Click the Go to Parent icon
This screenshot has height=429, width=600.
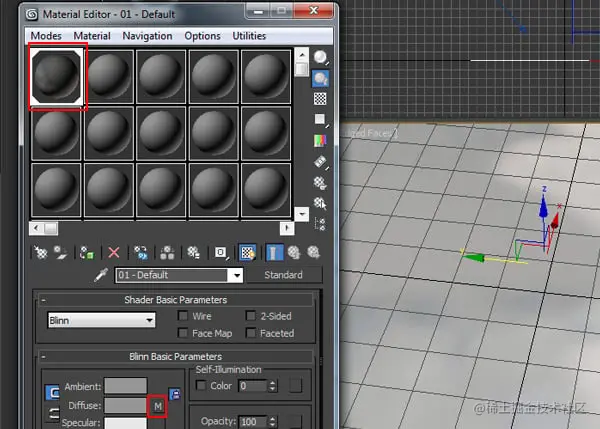coord(294,253)
